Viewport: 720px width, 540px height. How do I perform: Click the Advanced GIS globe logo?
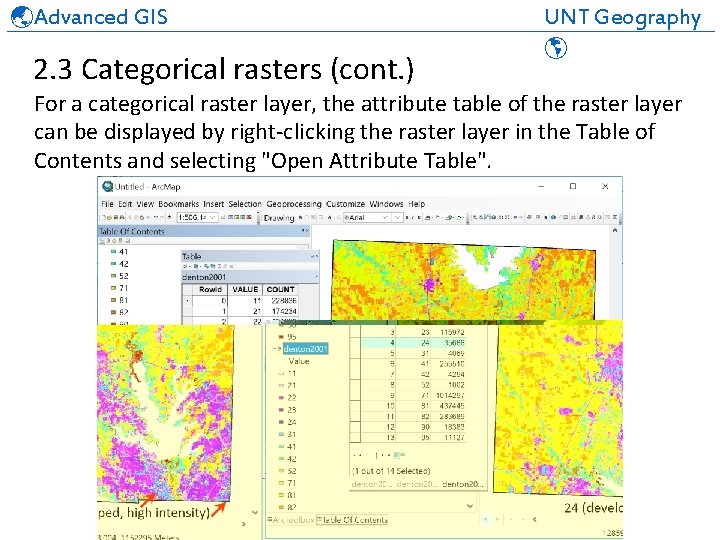(x=22, y=17)
